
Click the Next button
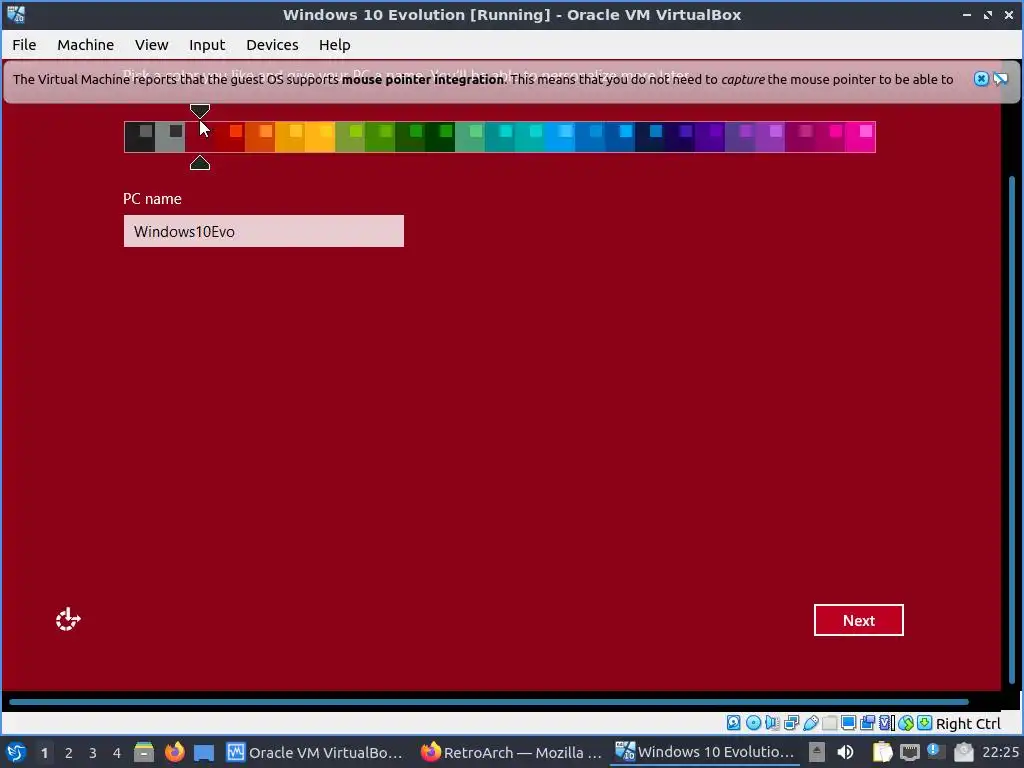pyautogui.click(x=858, y=620)
